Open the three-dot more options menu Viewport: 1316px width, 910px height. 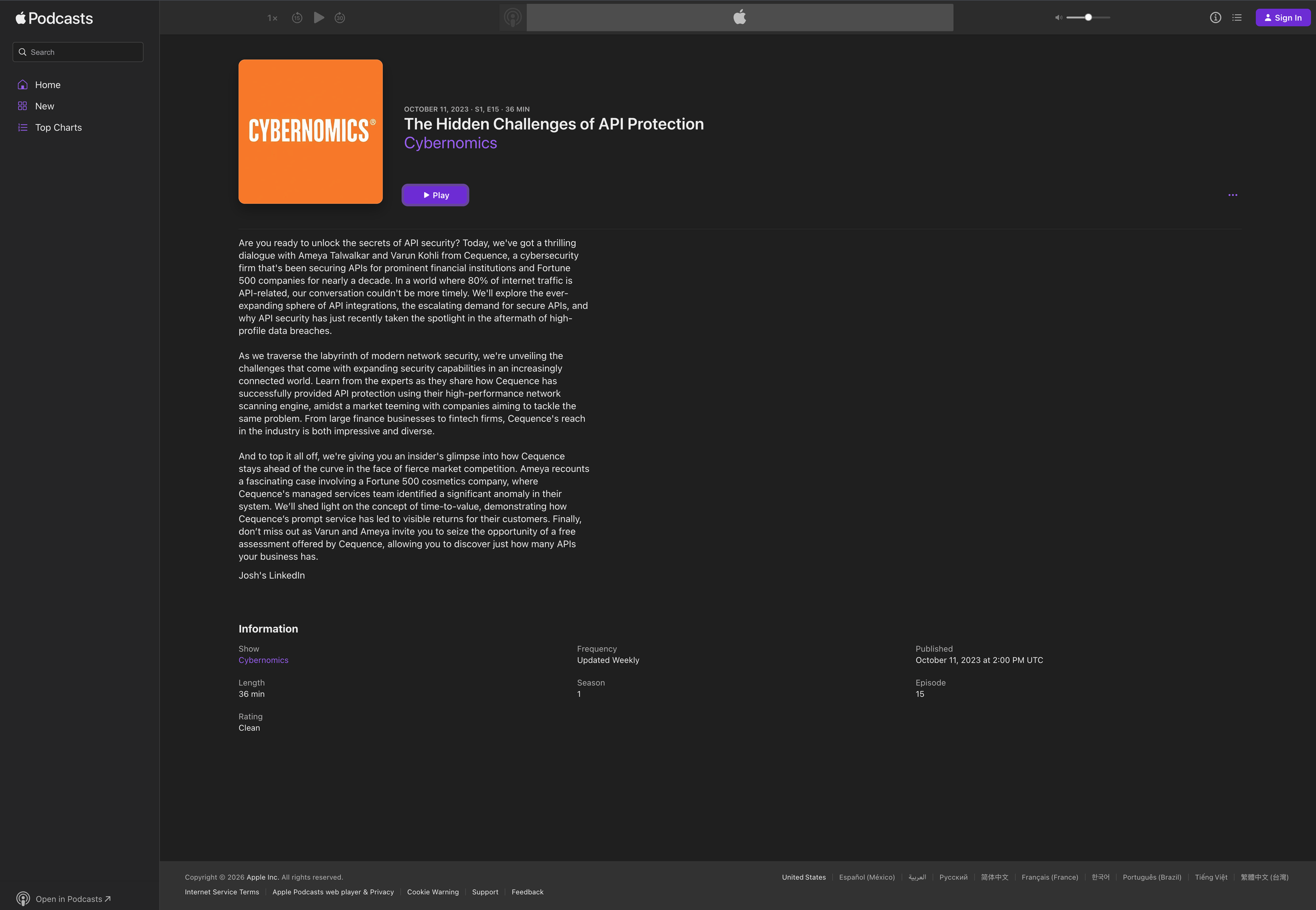(1232, 195)
